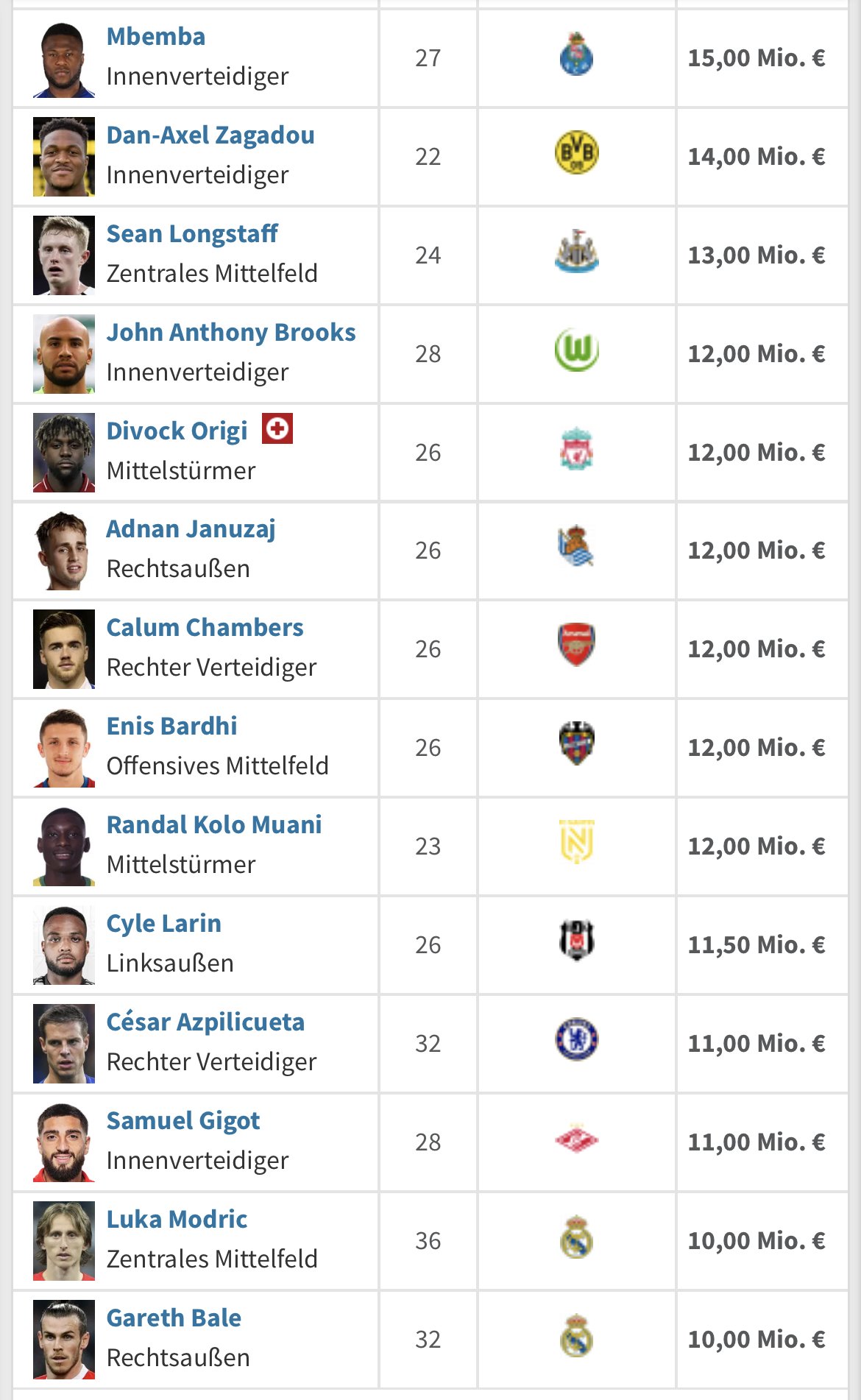Open the Besiktas club badge
The height and width of the screenshot is (1400, 861).
point(576,941)
